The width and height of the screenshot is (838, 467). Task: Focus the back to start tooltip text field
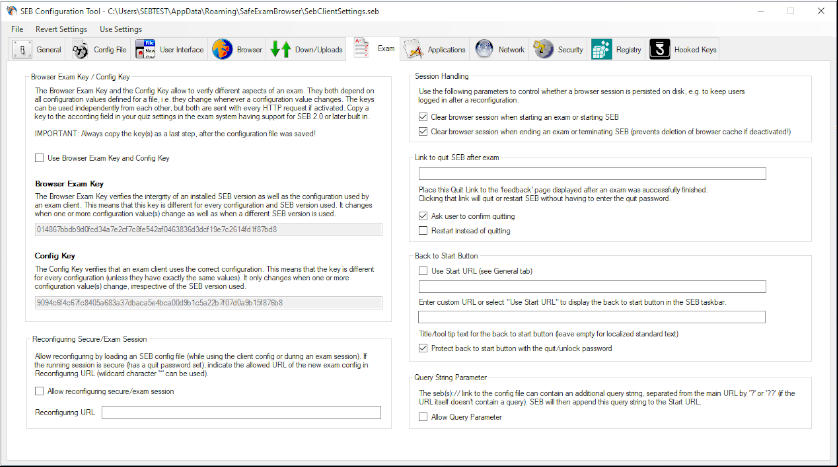pyautogui.click(x=592, y=317)
